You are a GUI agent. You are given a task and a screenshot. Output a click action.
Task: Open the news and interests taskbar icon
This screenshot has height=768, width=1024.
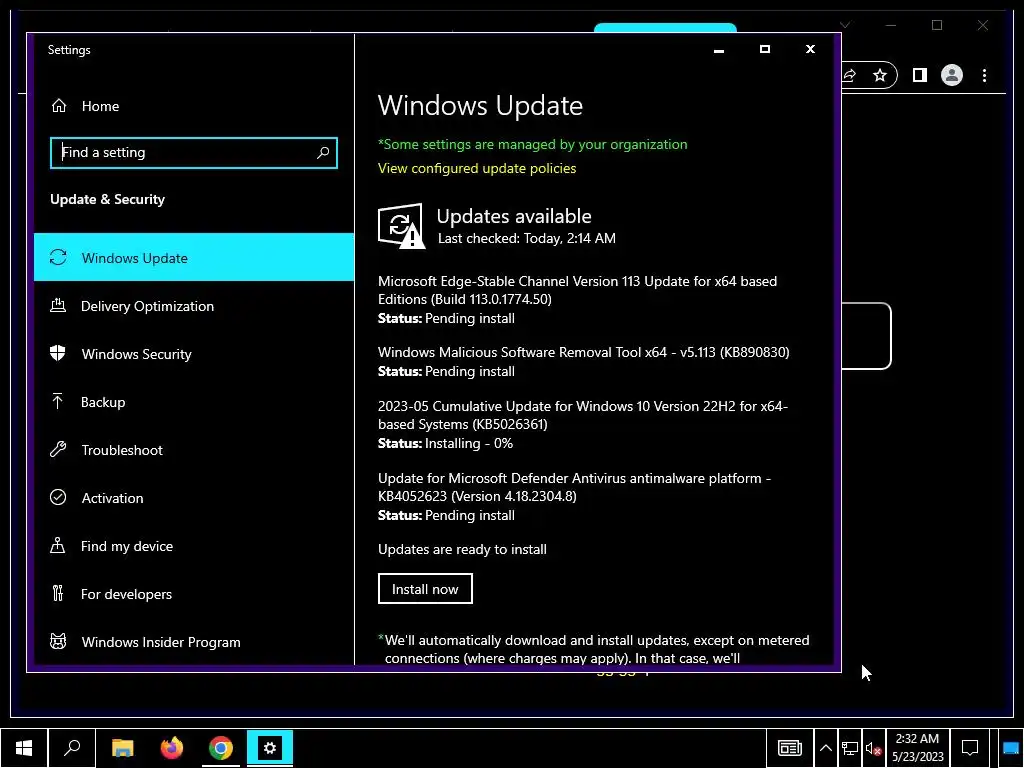click(x=790, y=748)
